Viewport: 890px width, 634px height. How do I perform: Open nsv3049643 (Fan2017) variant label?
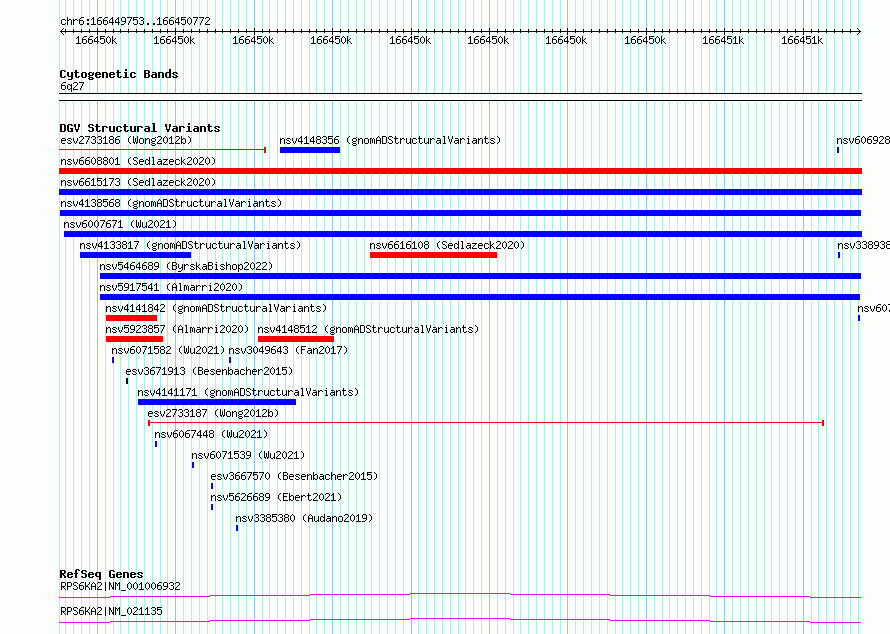288,350
